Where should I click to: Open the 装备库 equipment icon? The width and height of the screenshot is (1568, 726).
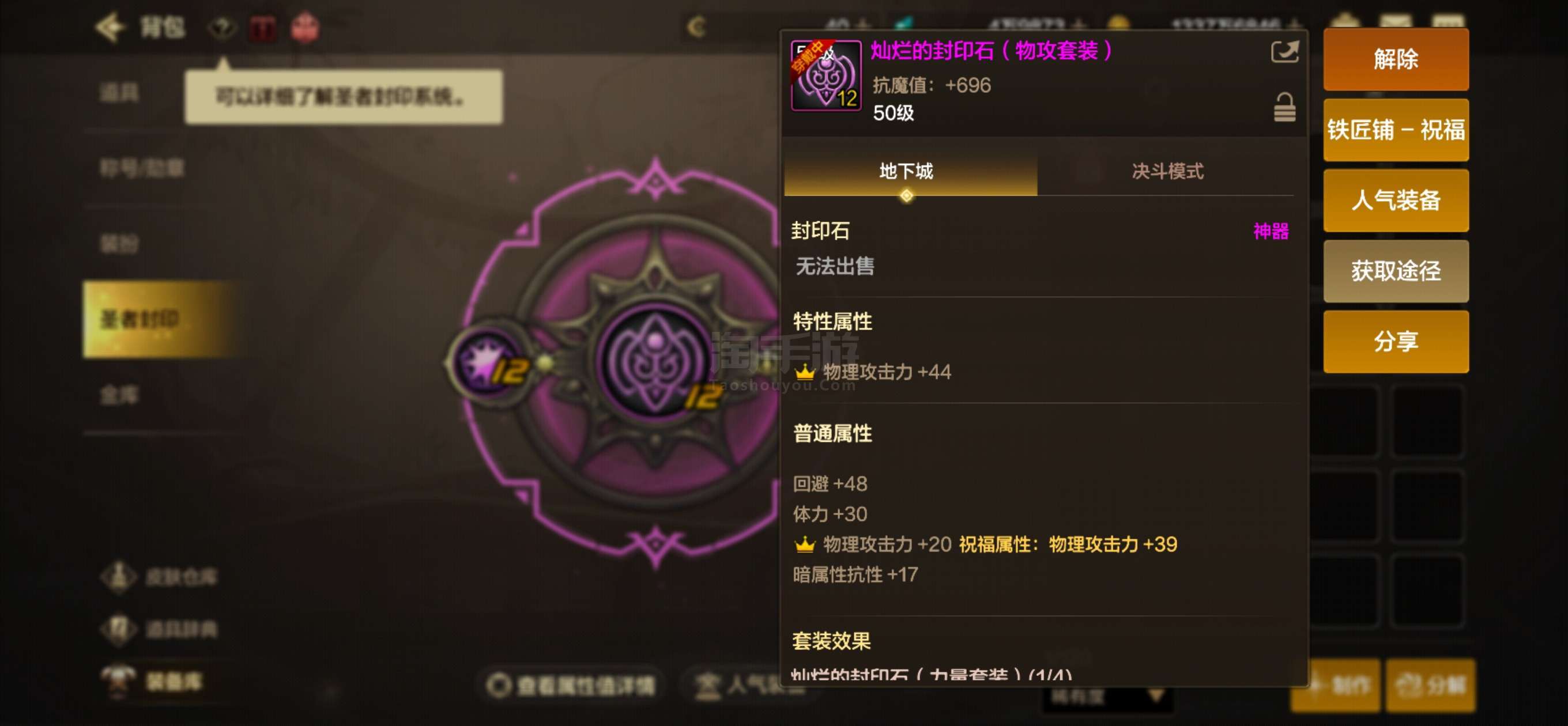point(118,681)
